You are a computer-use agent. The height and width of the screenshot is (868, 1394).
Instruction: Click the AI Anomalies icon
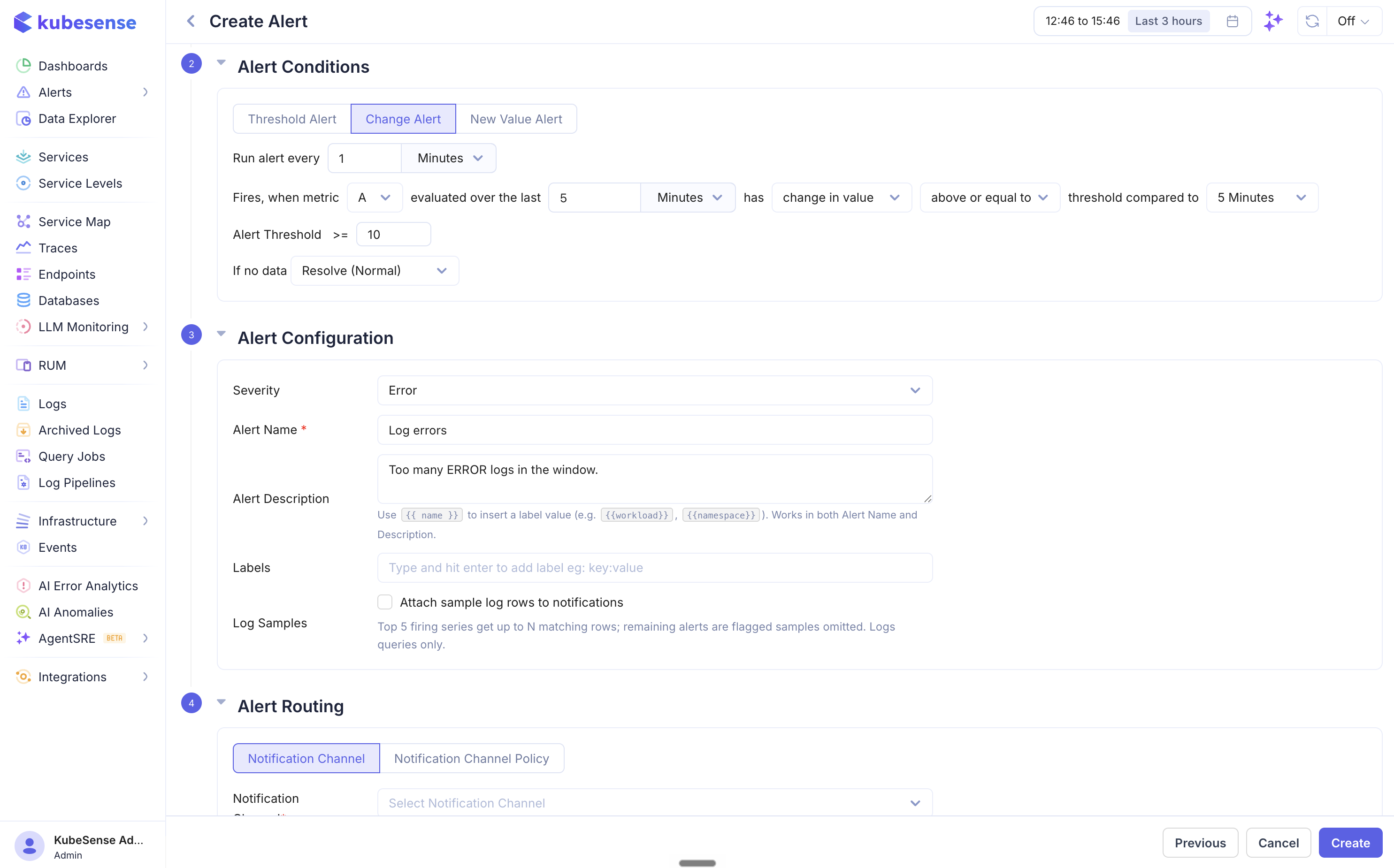click(23, 612)
